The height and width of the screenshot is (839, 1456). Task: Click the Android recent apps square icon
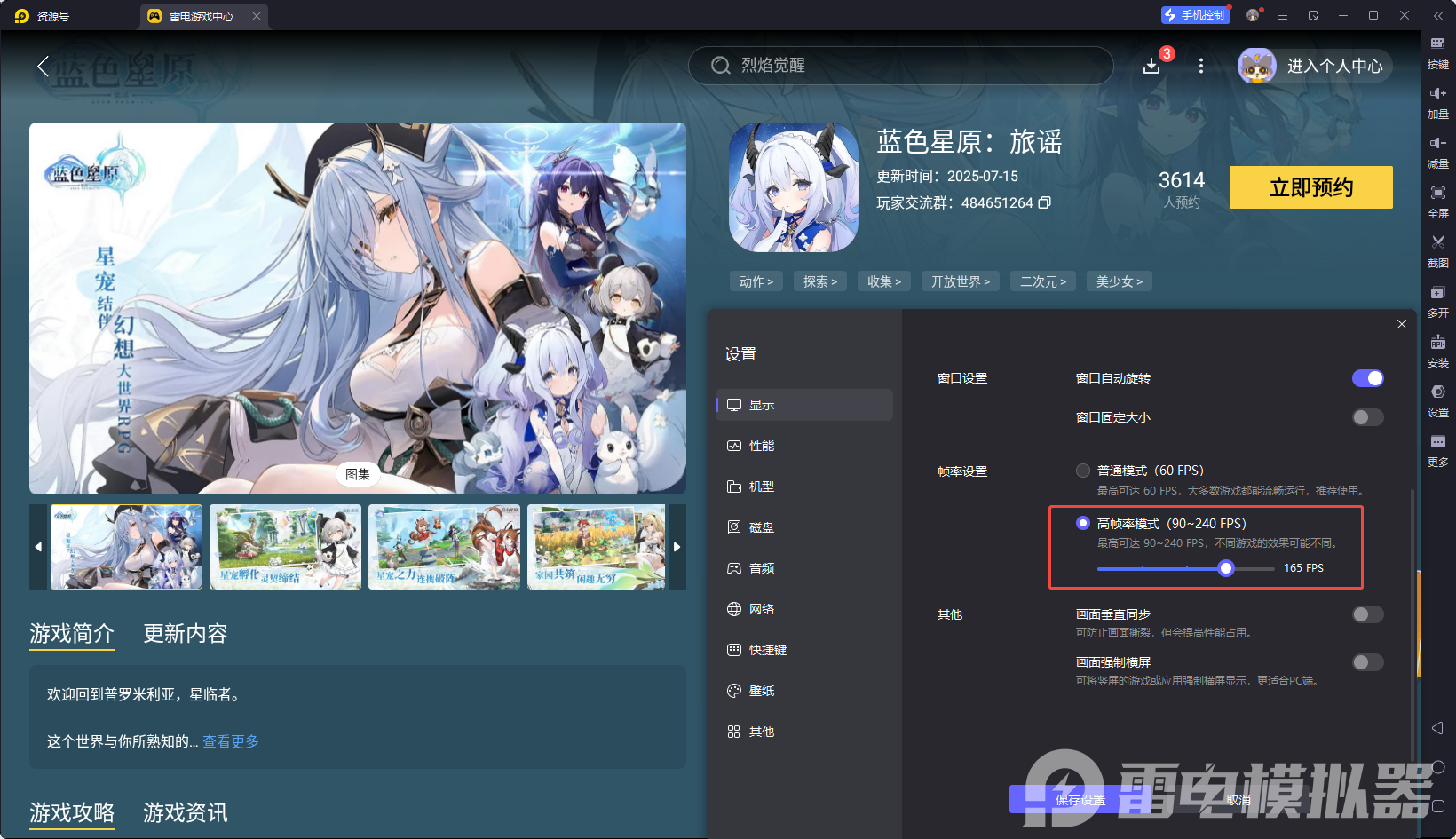tap(1438, 806)
